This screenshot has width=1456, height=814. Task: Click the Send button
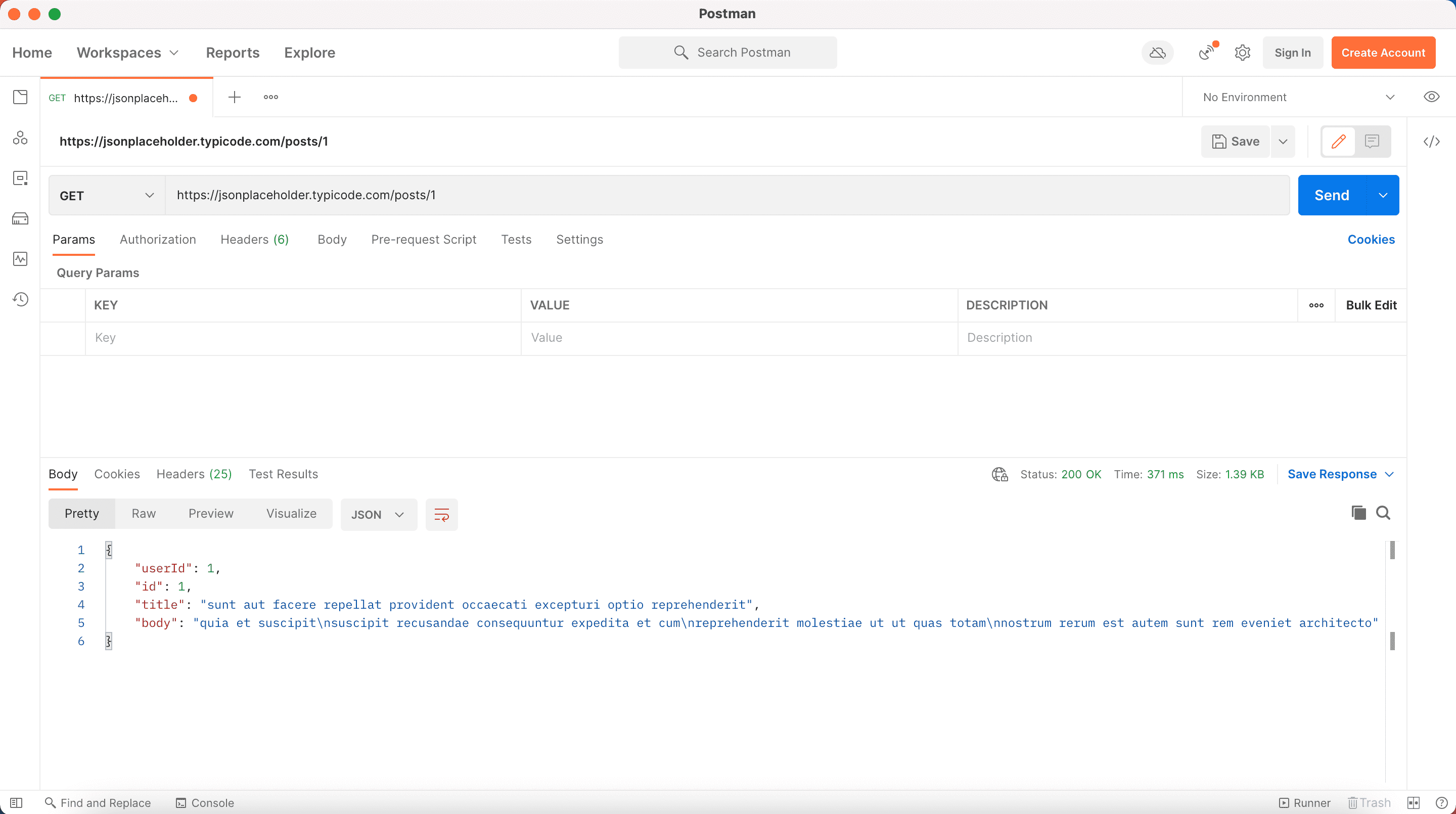[x=1332, y=196]
